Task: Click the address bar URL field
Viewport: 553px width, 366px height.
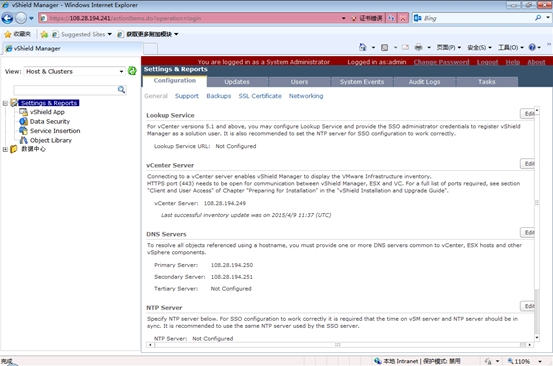Action: (189, 18)
